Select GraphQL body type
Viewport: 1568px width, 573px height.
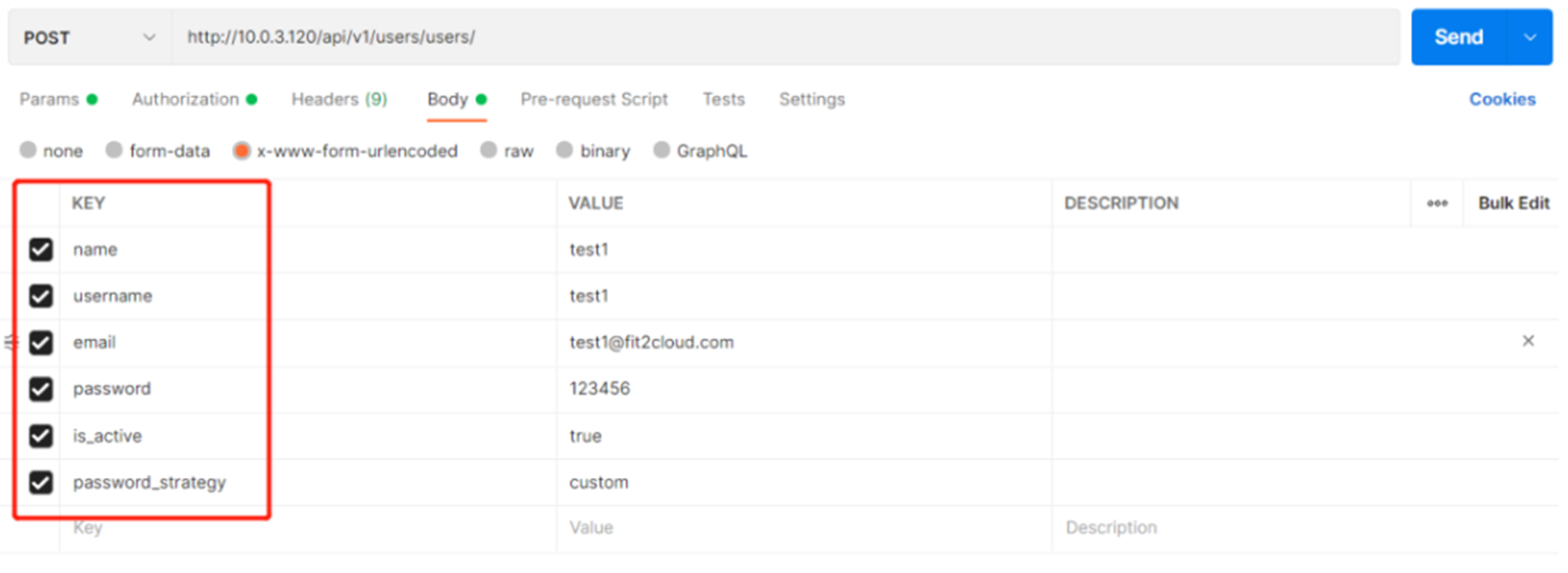[662, 151]
